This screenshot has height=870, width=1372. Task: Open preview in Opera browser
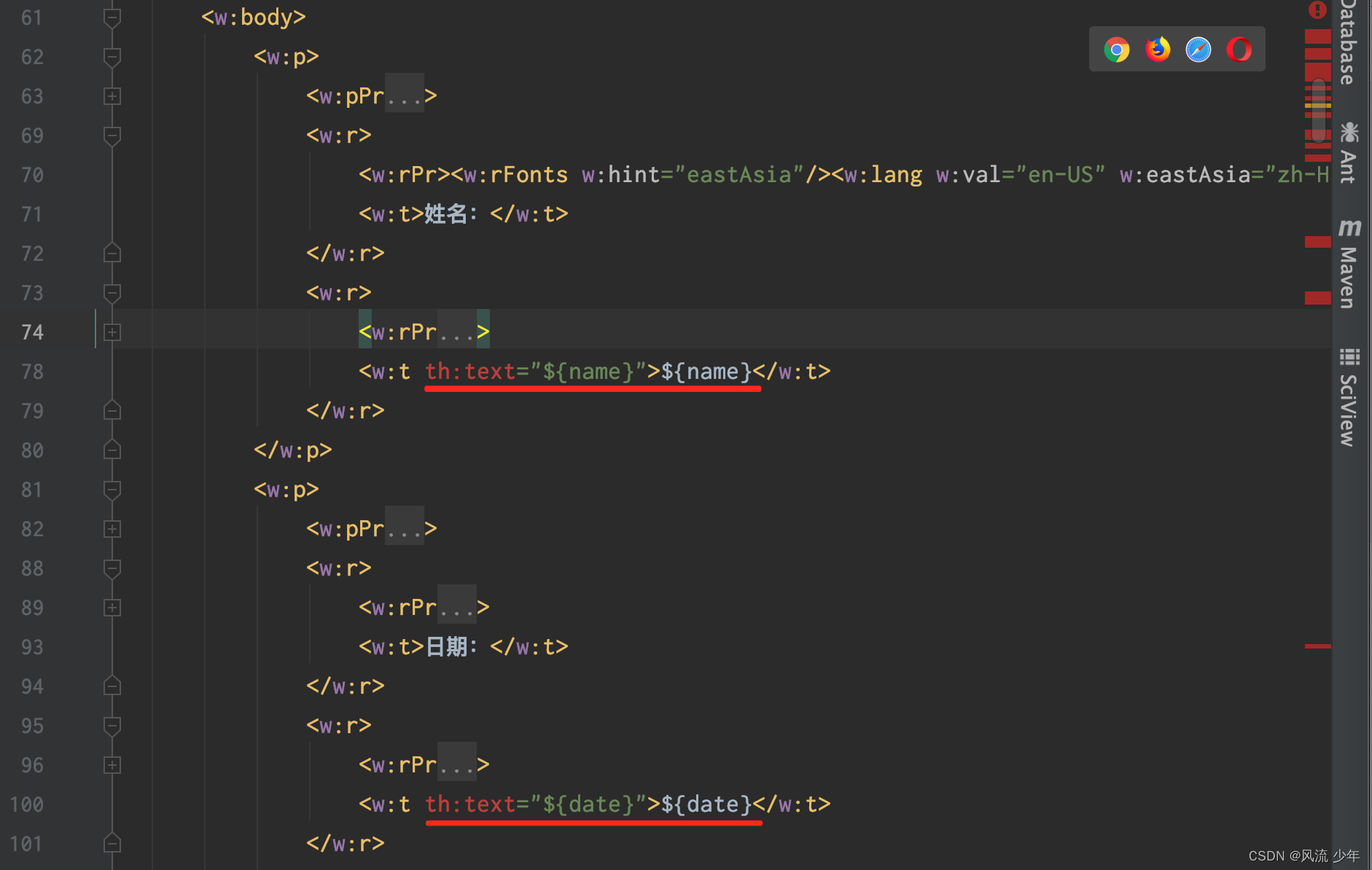pyautogui.click(x=1239, y=50)
